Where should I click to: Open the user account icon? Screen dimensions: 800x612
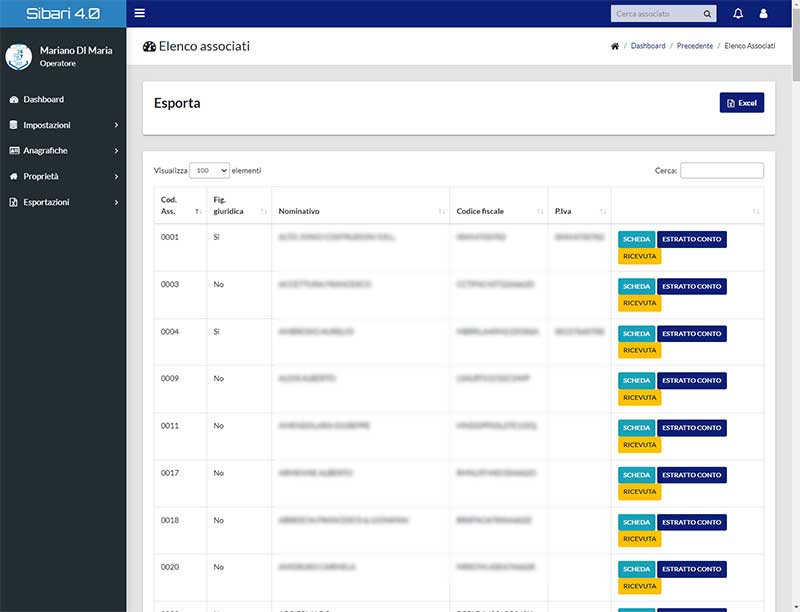(763, 14)
